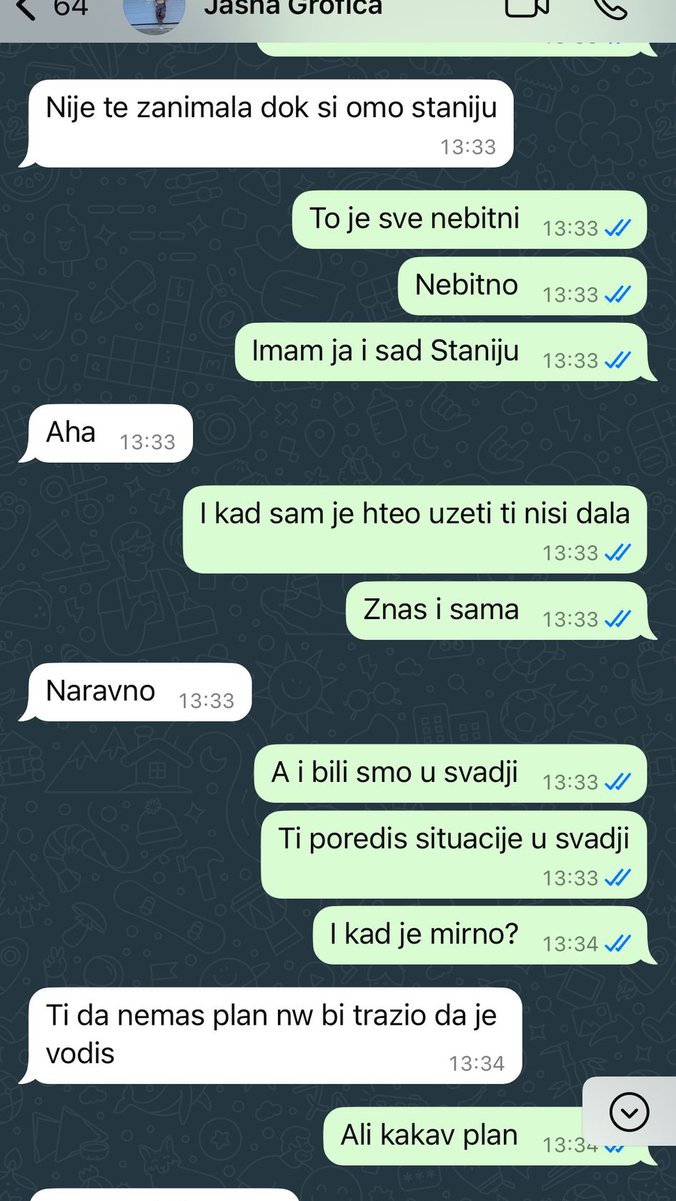Tap the read-receipt checkmarks on 'Nebitno'
The image size is (676, 1201).
click(x=617, y=294)
